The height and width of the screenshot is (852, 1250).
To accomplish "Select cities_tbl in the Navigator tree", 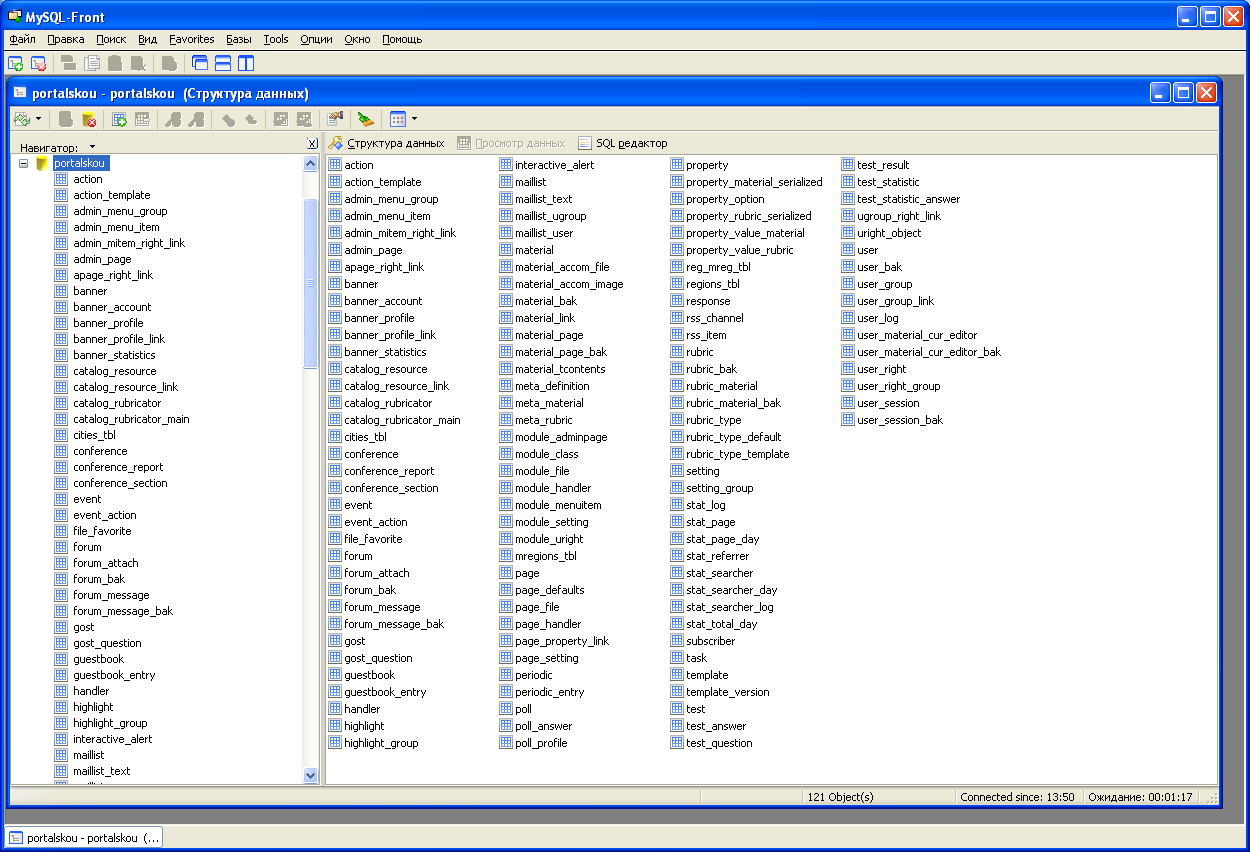I will [94, 435].
